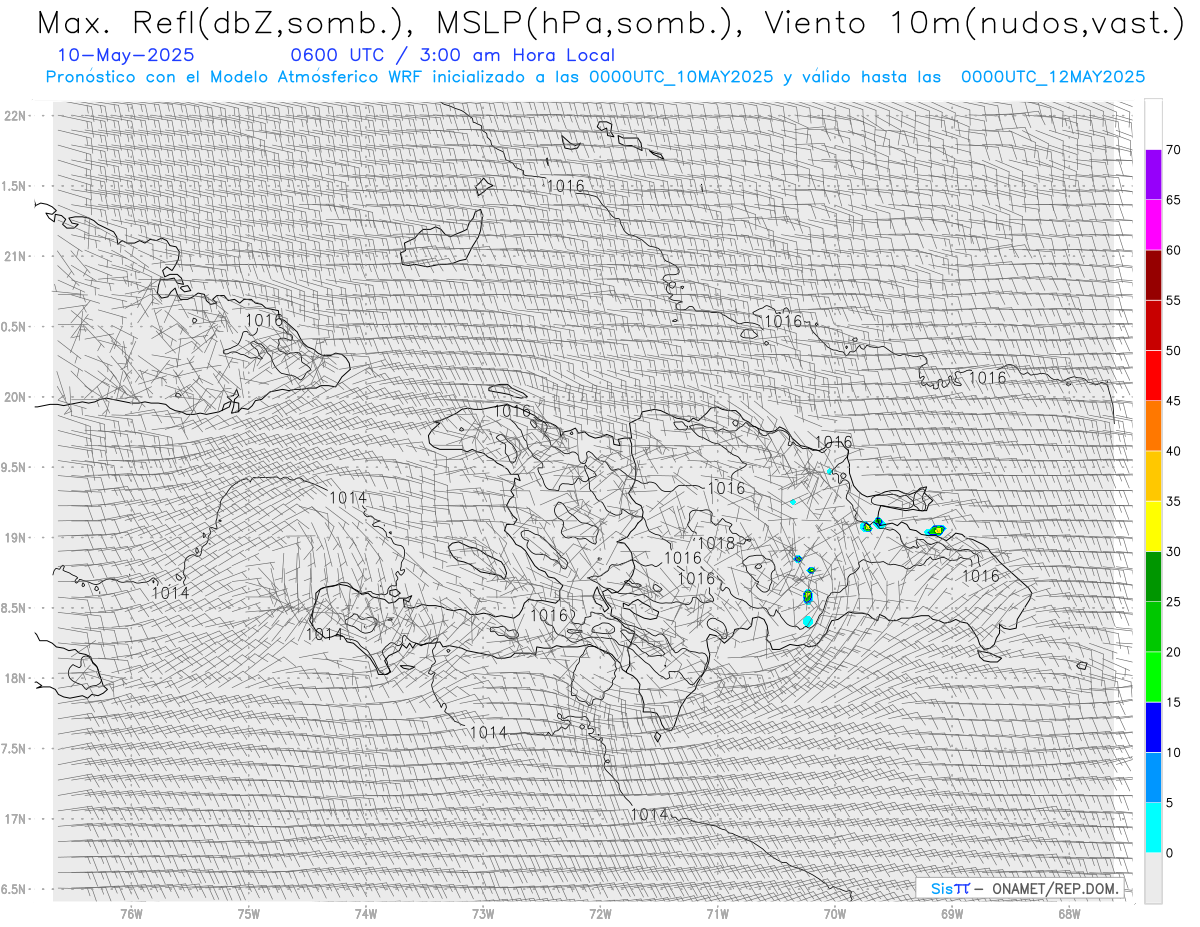Pick the blue 10-15 dBZ colorbar segment
The height and width of the screenshot is (927, 1200).
point(1153,727)
